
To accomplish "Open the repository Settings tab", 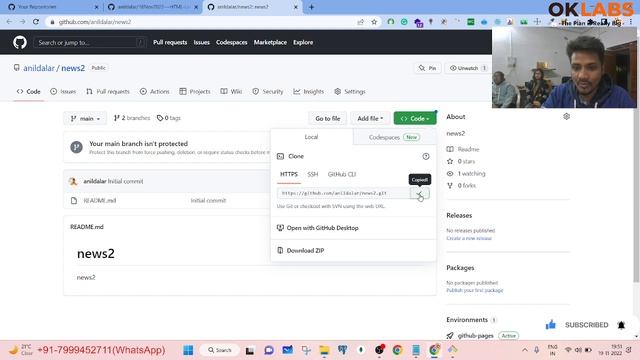I will coord(350,91).
